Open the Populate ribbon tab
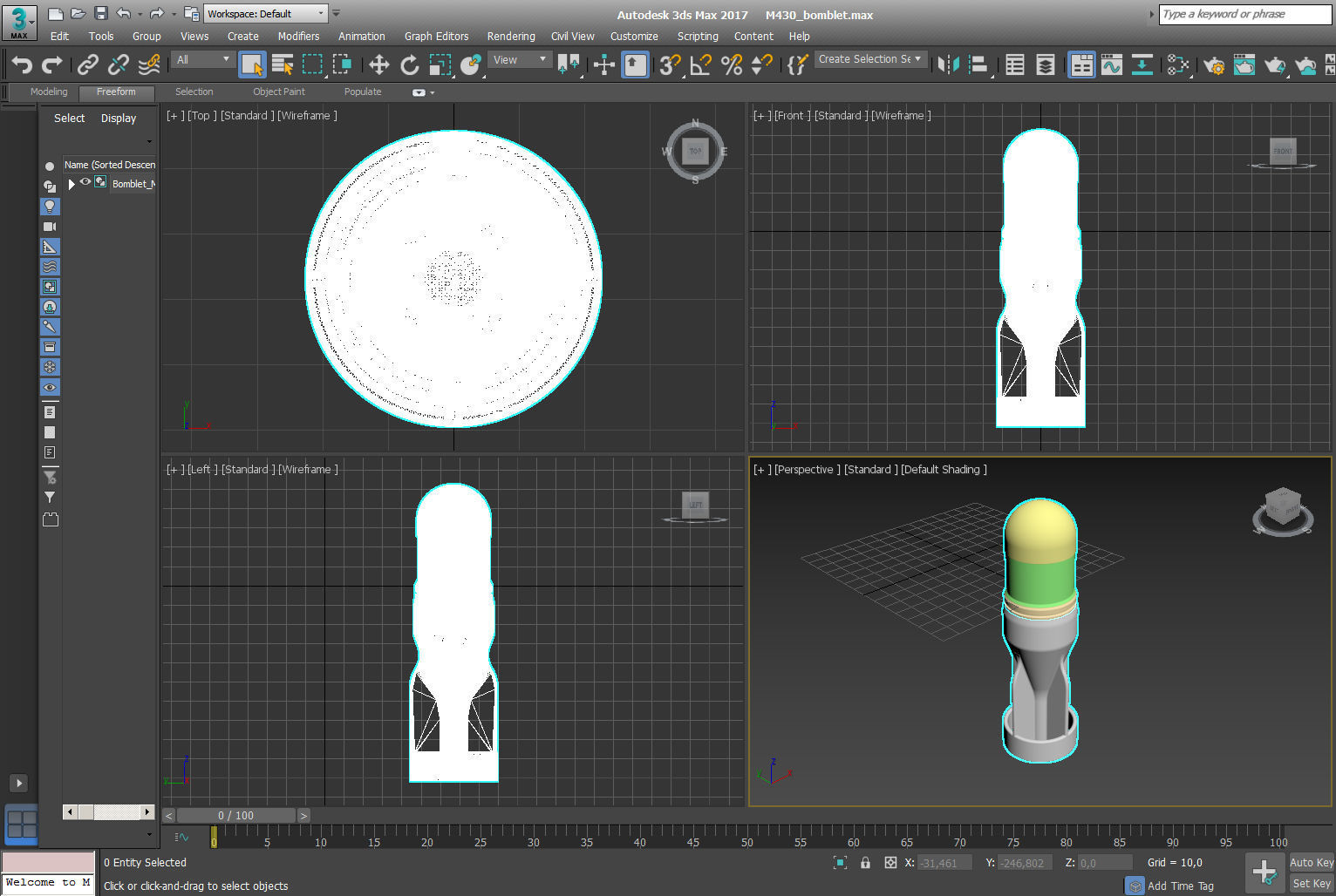Screen dimensions: 1336x896 click(363, 92)
